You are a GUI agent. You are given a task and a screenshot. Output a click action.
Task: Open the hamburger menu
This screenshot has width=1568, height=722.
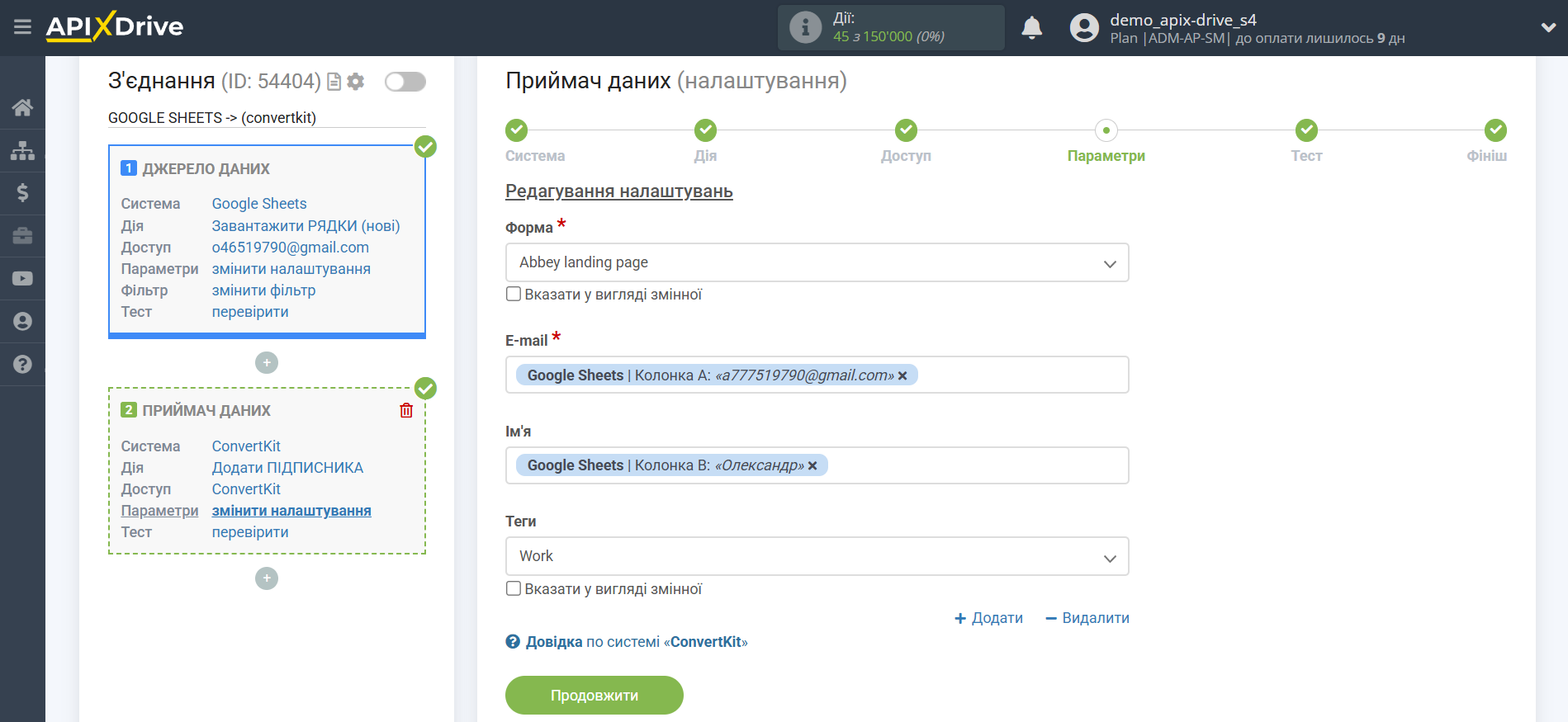click(22, 27)
